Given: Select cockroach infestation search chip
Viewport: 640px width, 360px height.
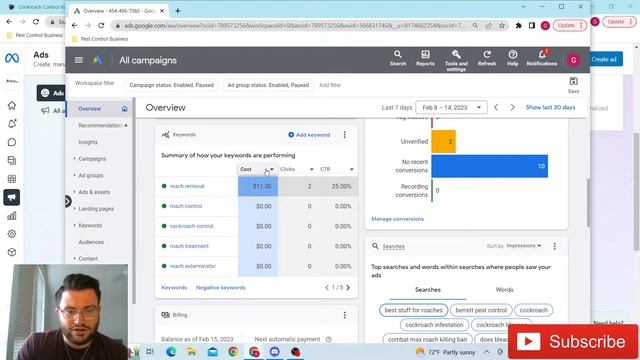Looking at the screenshot, I should [x=434, y=325].
